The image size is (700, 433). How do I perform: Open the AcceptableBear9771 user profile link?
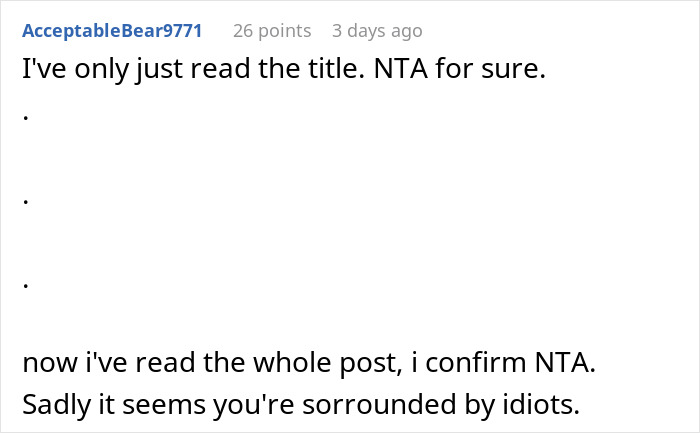[112, 31]
